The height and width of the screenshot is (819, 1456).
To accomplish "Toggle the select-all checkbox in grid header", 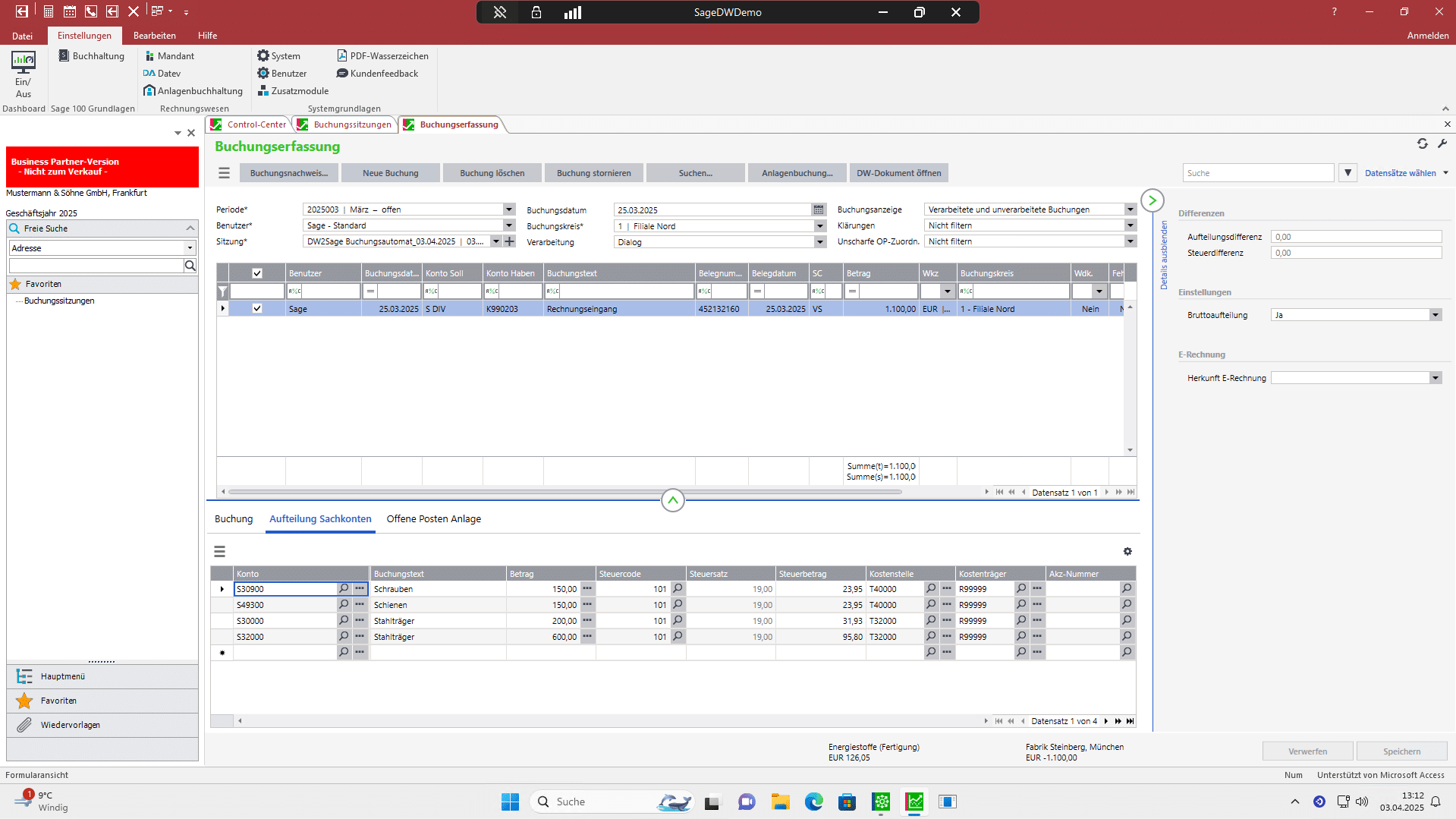I will pyautogui.click(x=257, y=273).
